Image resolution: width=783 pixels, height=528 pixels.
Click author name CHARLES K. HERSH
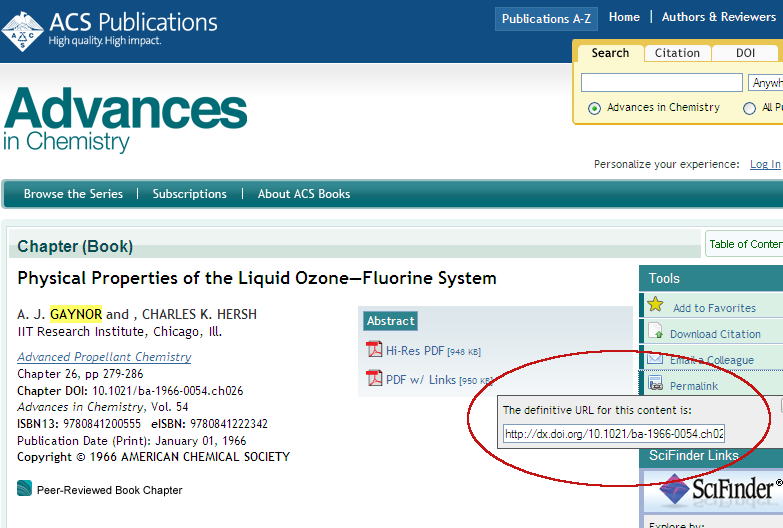199,314
